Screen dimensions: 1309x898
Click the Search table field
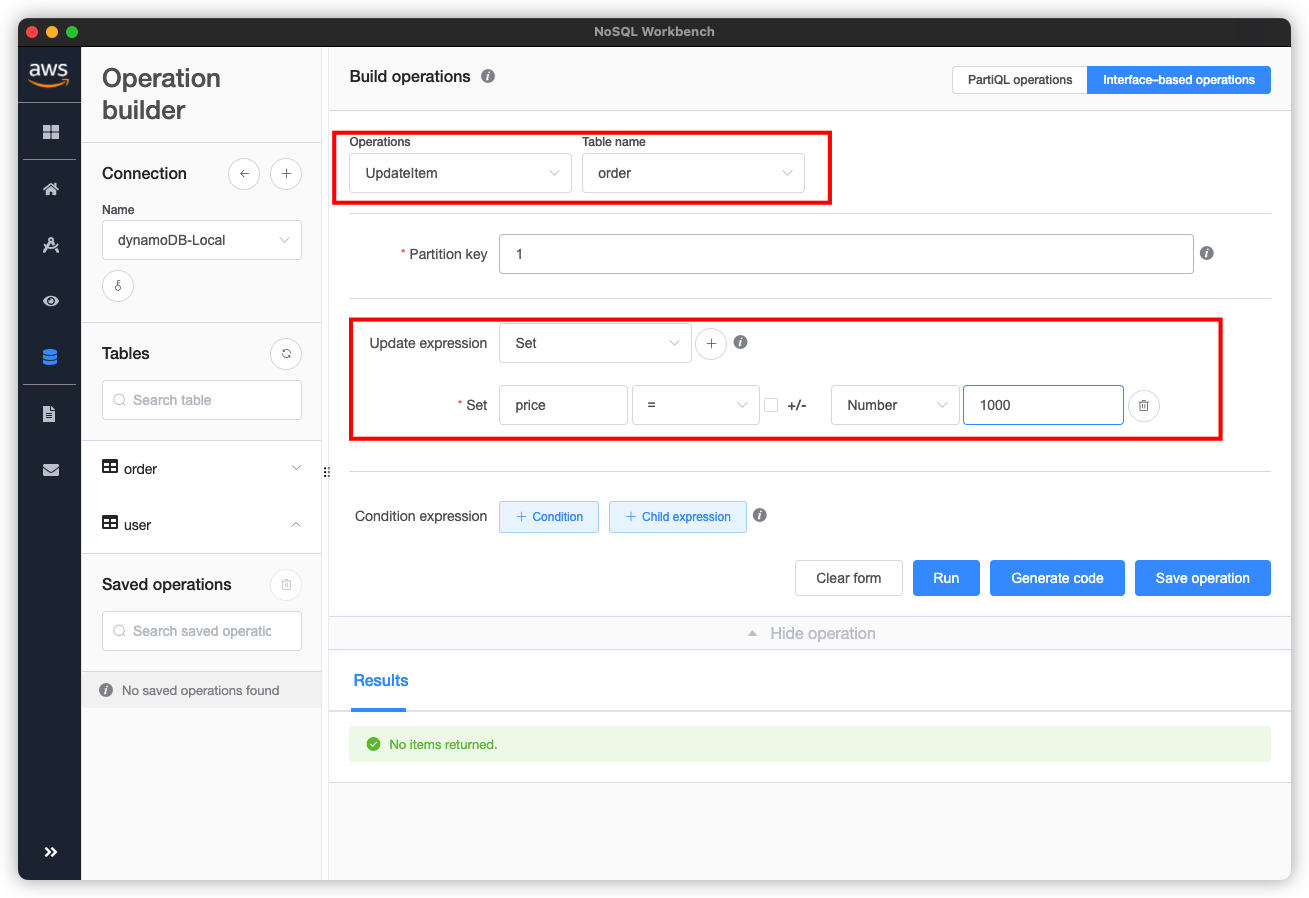click(202, 400)
